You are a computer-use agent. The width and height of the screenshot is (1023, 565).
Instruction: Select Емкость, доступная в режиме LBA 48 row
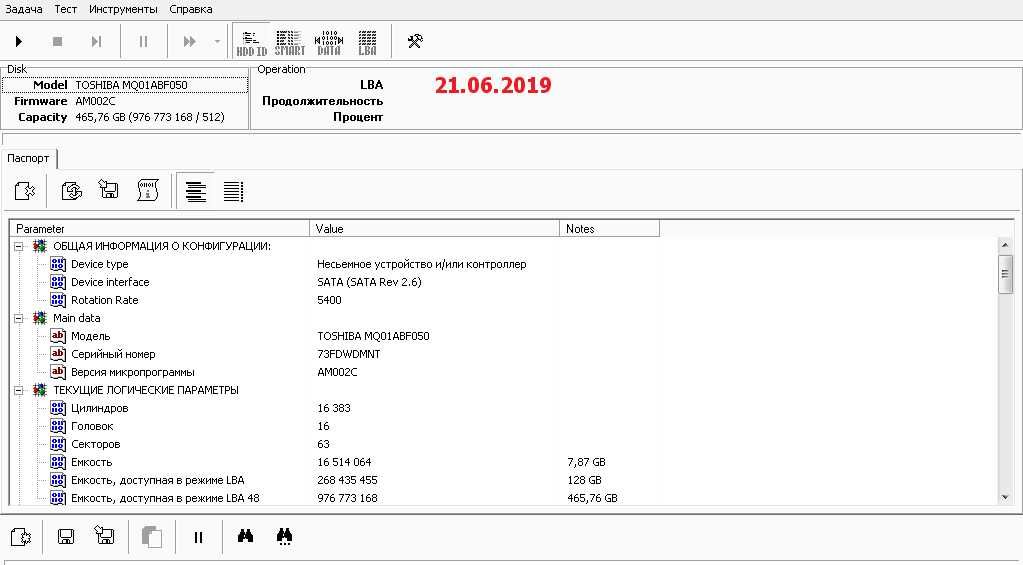click(502, 498)
